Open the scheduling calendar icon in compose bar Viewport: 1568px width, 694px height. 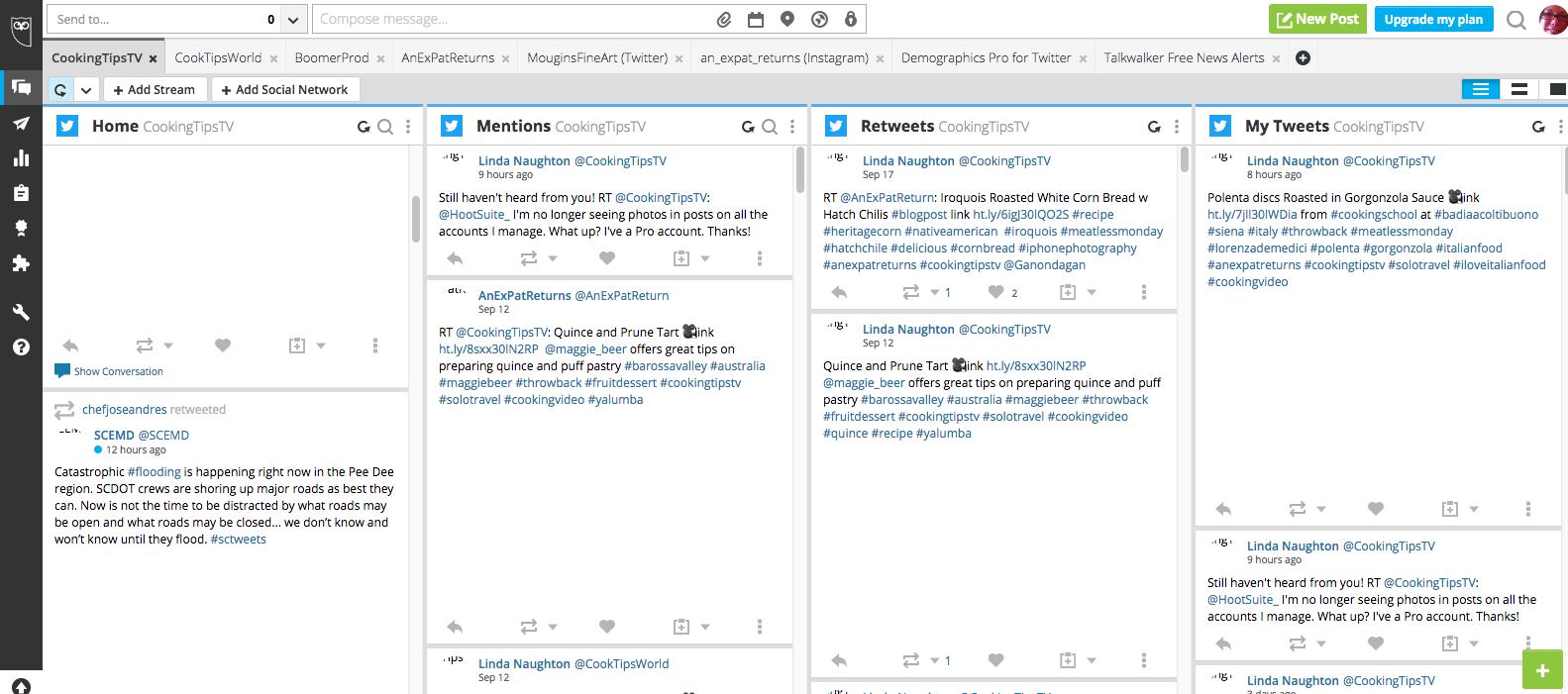coord(756,19)
